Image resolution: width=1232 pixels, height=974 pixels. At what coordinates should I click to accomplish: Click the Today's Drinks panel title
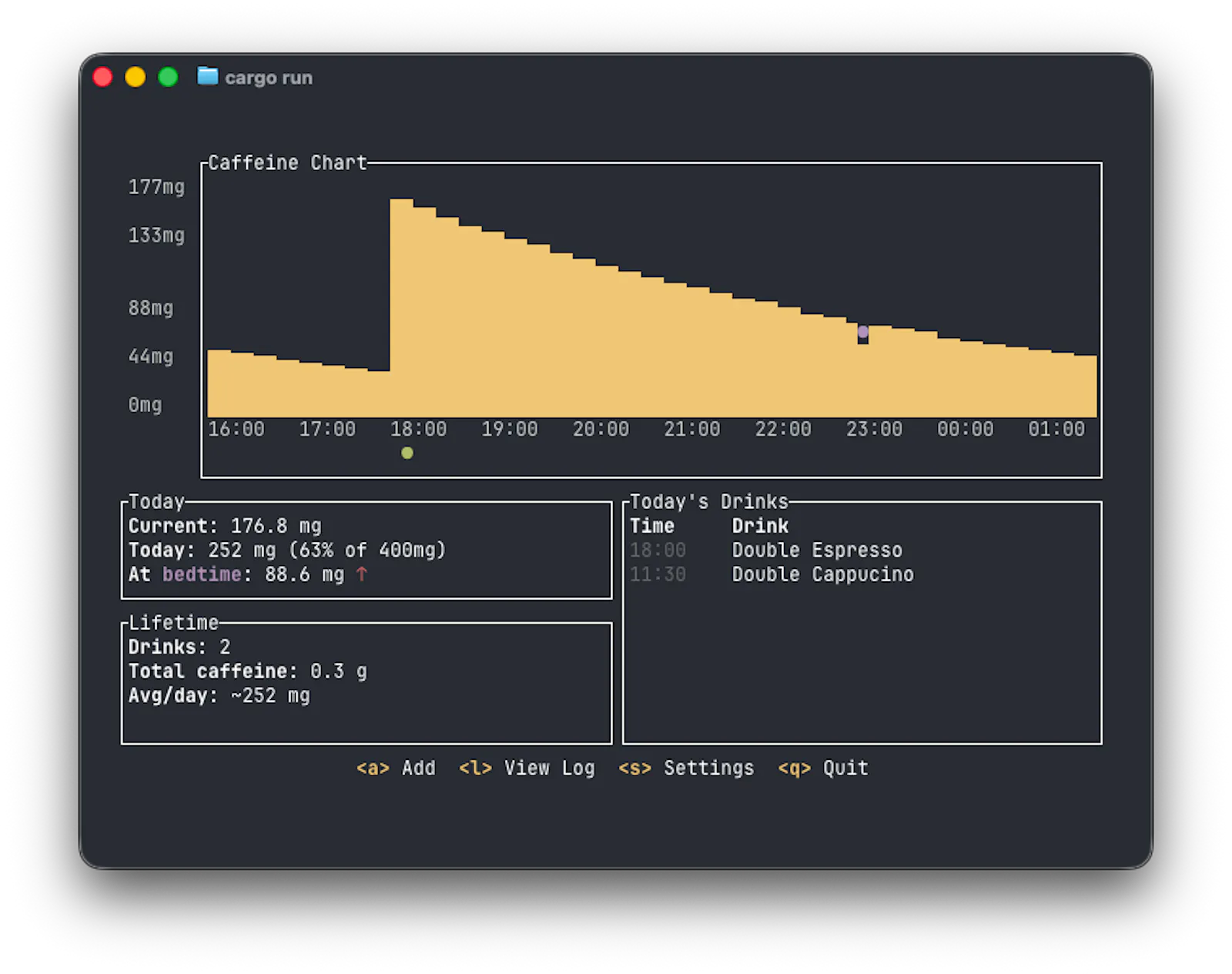pyautogui.click(x=709, y=502)
